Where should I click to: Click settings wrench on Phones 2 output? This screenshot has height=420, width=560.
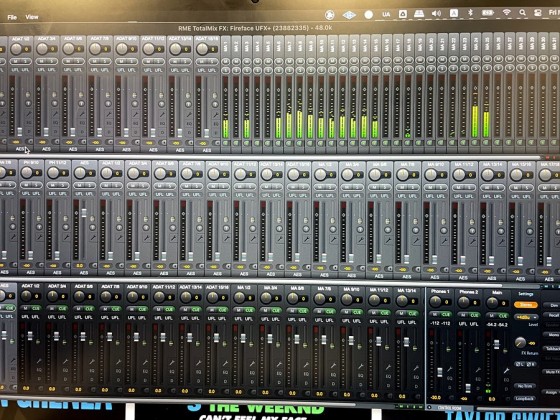pos(478,370)
